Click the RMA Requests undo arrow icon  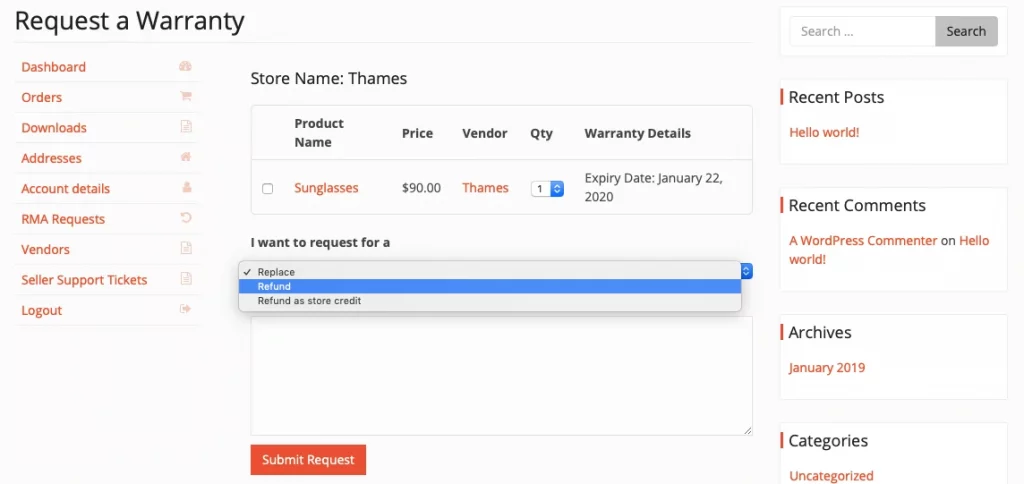186,218
